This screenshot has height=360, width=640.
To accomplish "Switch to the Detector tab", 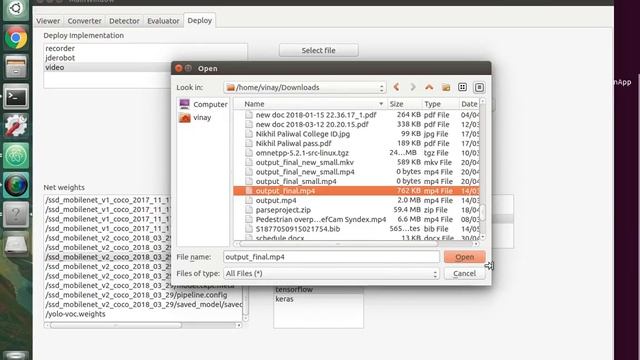I will click(x=124, y=21).
